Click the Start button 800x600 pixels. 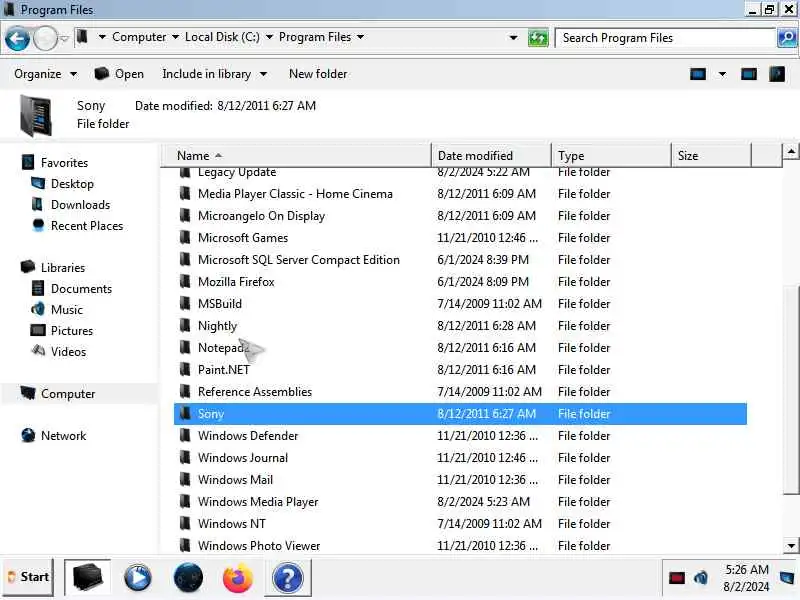coord(28,577)
